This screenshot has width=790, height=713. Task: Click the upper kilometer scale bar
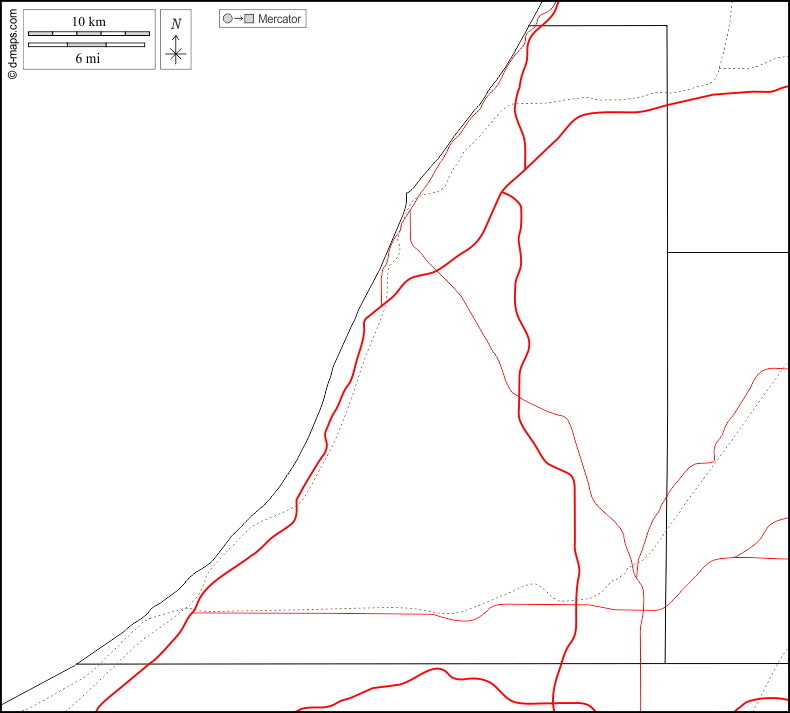pyautogui.click(x=89, y=34)
